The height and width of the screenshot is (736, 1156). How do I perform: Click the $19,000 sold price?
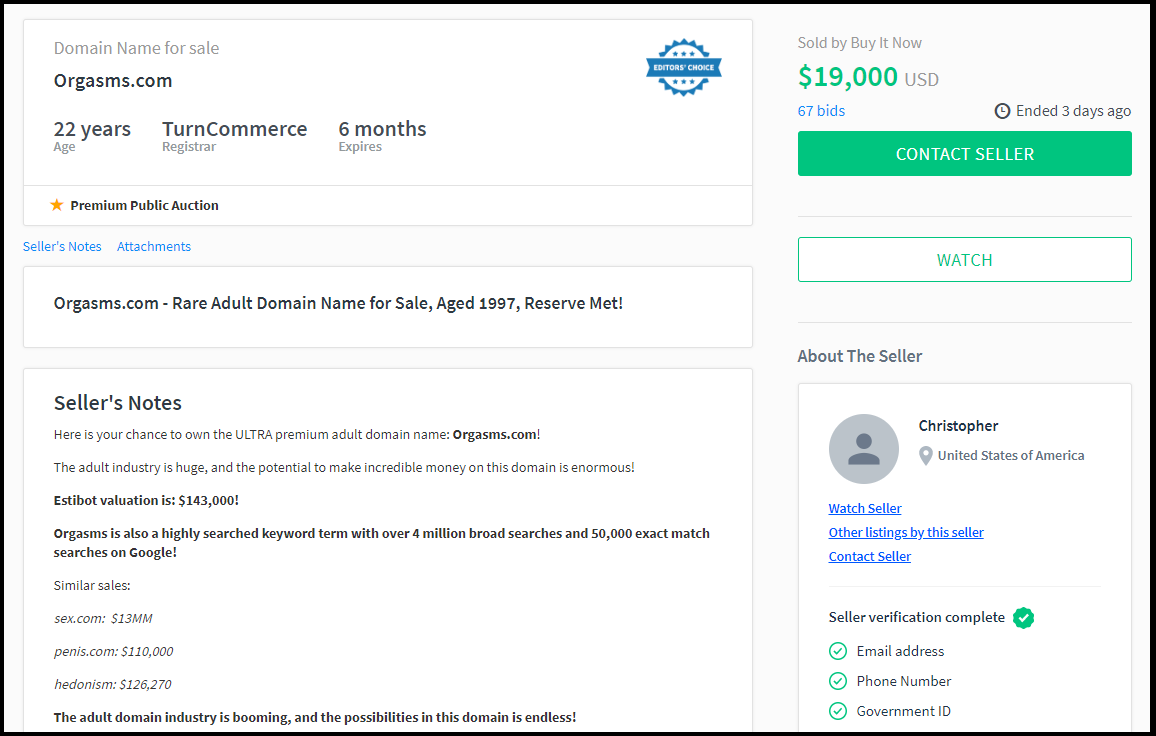(848, 77)
